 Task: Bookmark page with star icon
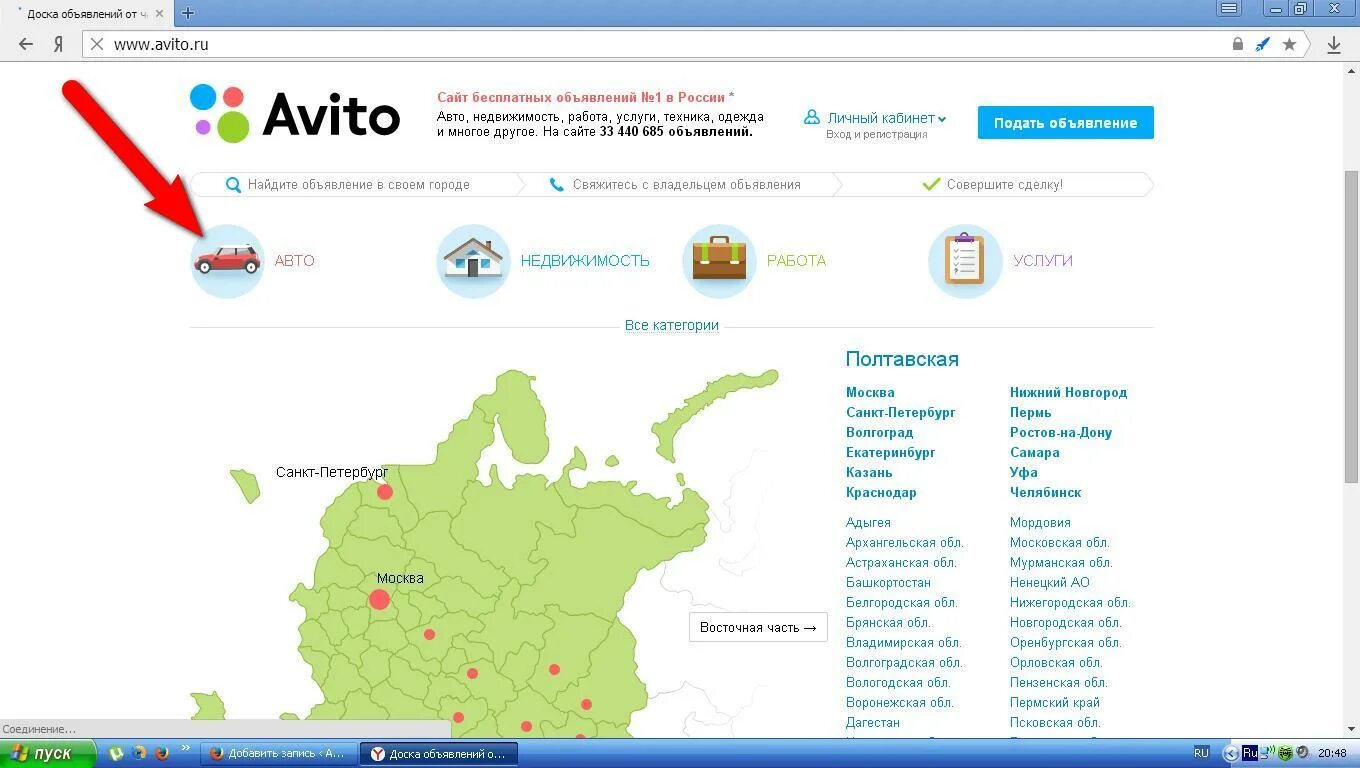coord(1289,44)
